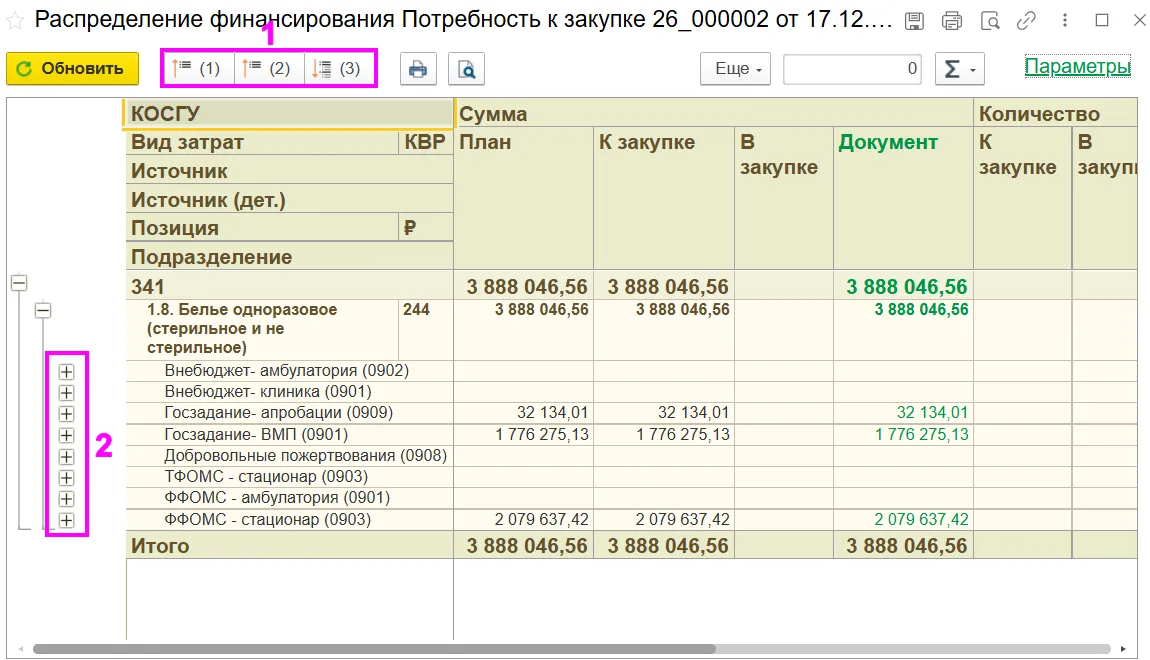Select the КВР value 244 cell
Screen dimensions: 1150x660
(x=425, y=329)
